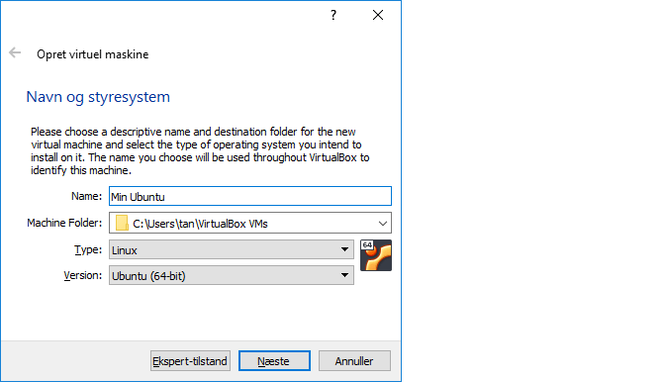Click the Navn og styresystem heading
The height and width of the screenshot is (382, 664).
point(98,97)
